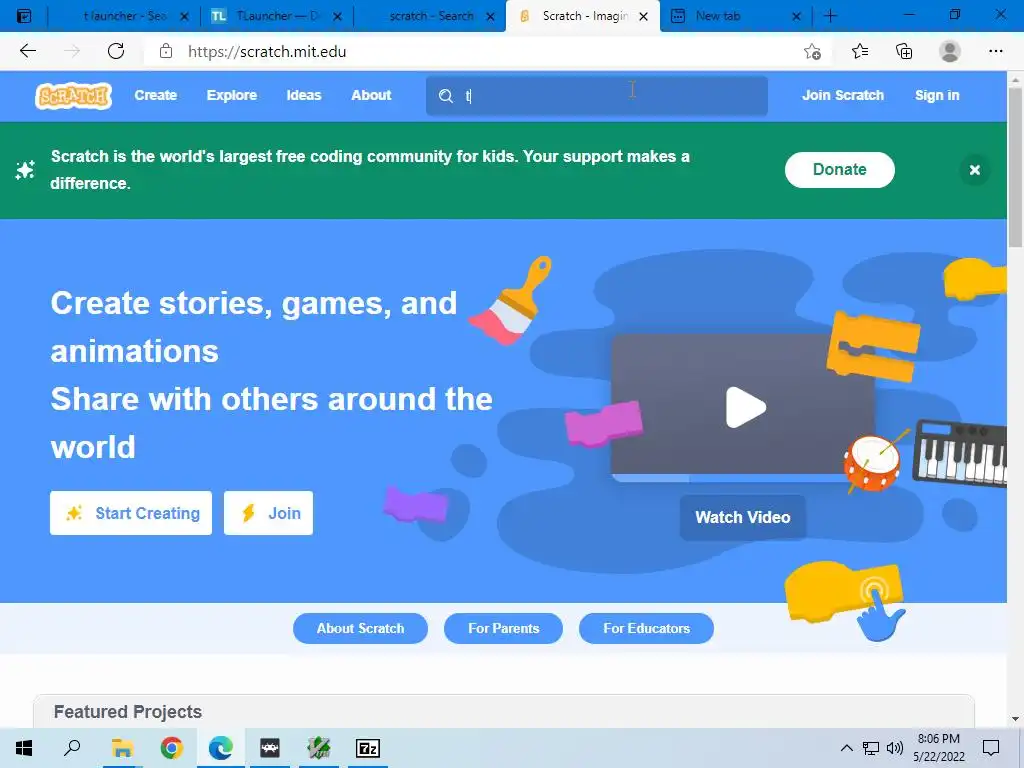This screenshot has height=768, width=1024.
Task: Open the Favorites list icon
Action: coord(859,51)
